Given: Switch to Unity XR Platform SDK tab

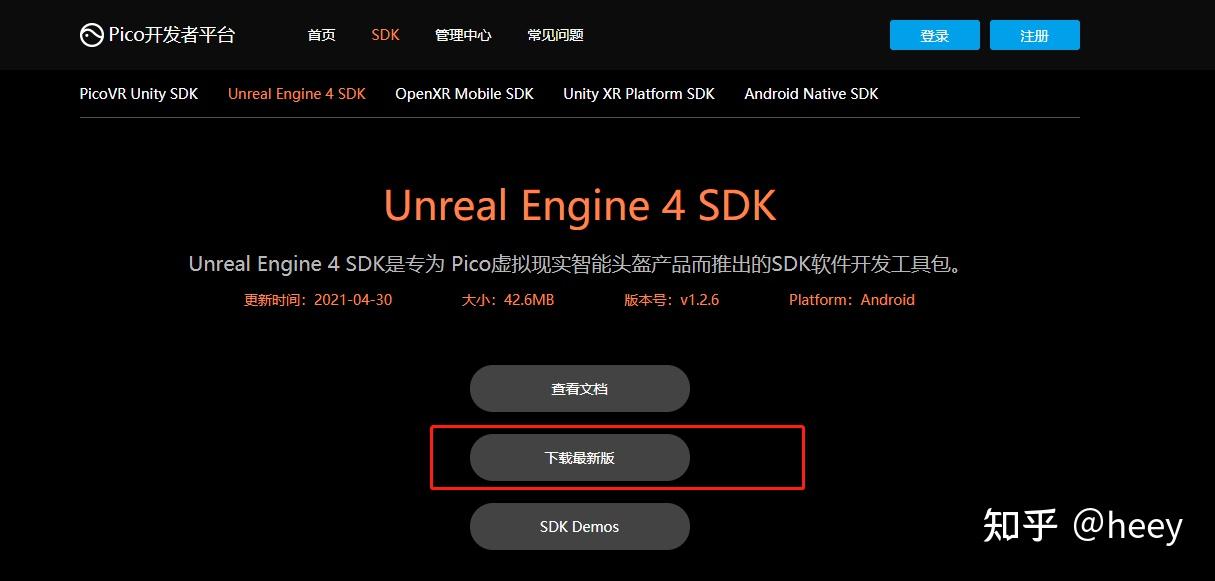Looking at the screenshot, I should pyautogui.click(x=639, y=94).
